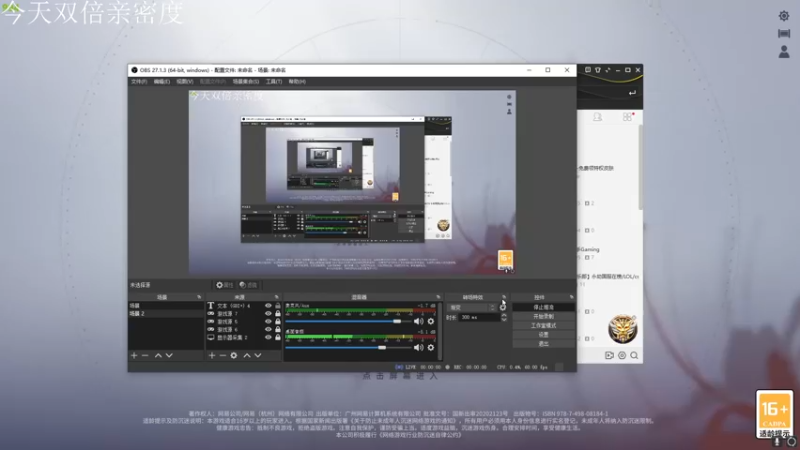
Task: Hide the source 7 eye icon
Action: coord(268,314)
